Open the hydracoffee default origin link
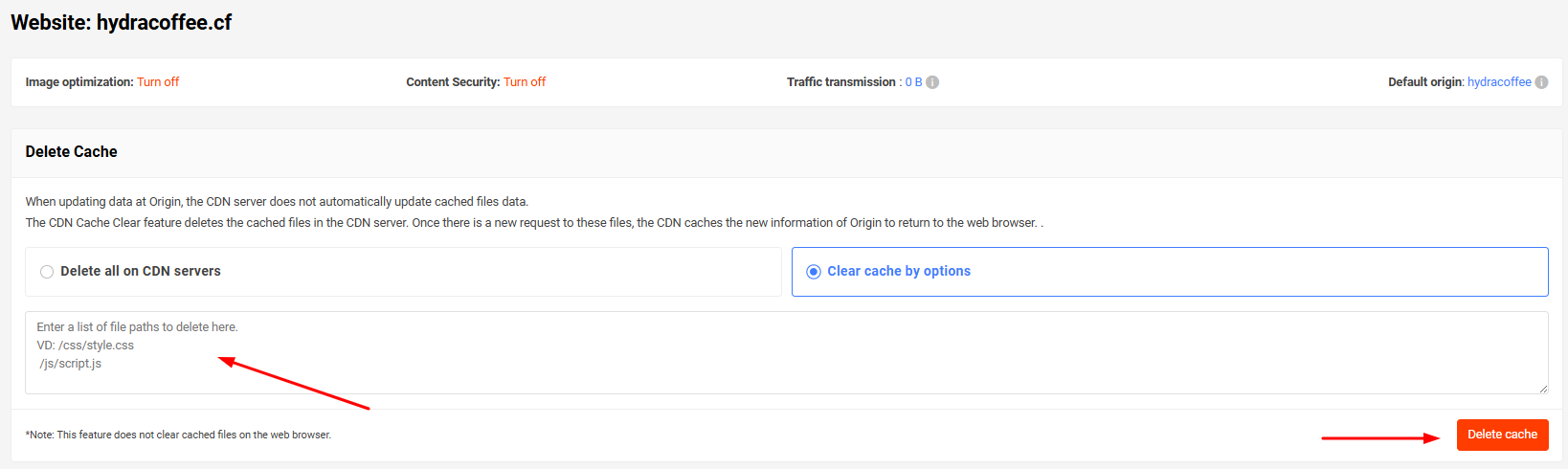 pyautogui.click(x=1499, y=82)
